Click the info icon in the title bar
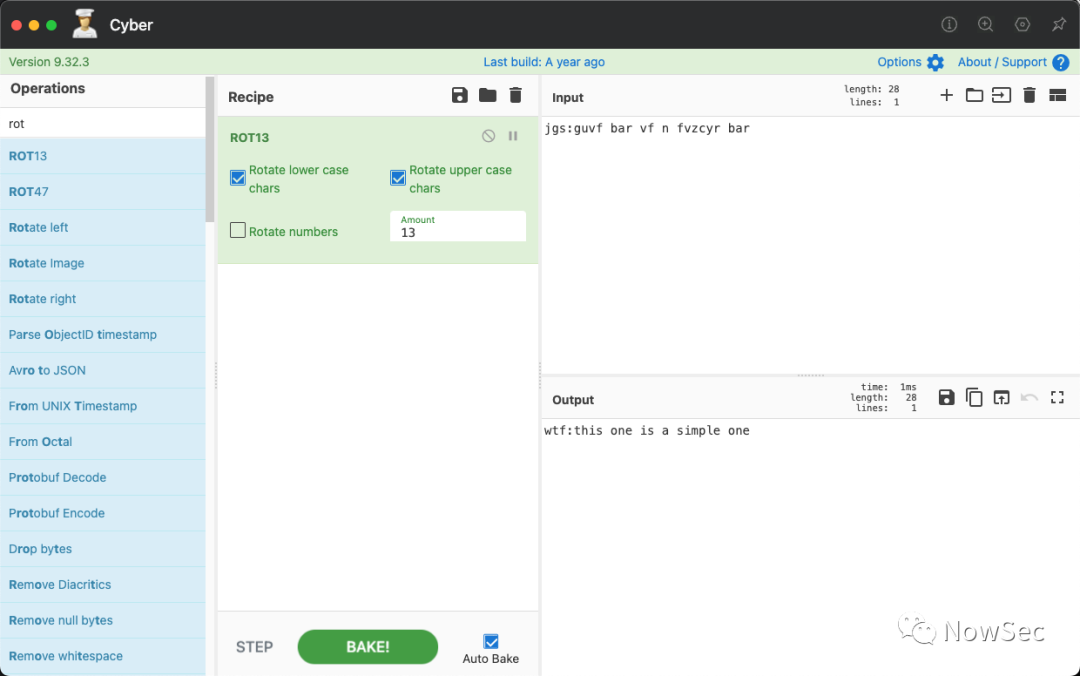The image size is (1080, 676). pyautogui.click(x=949, y=24)
